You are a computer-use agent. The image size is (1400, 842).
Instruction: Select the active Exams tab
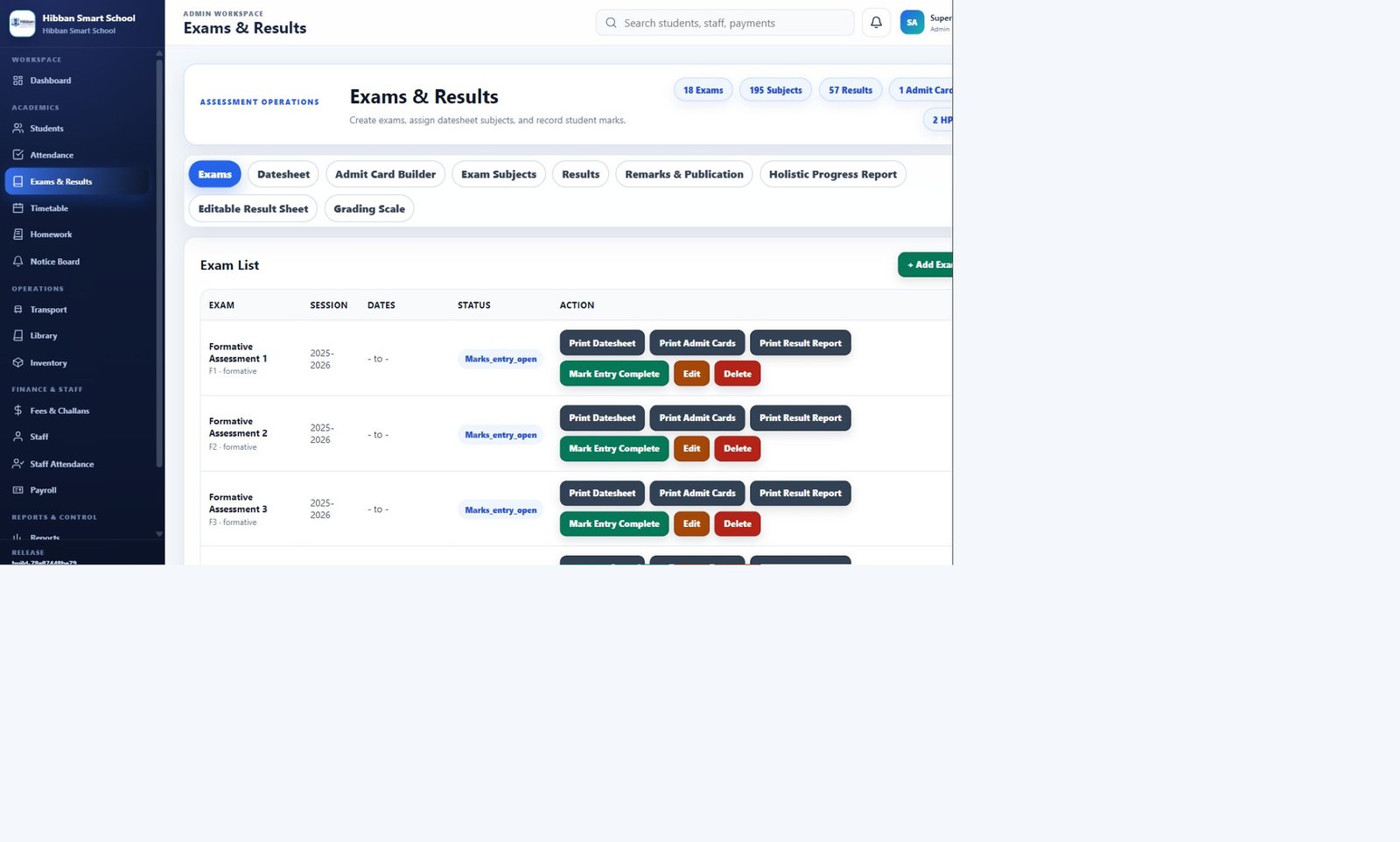tap(215, 174)
